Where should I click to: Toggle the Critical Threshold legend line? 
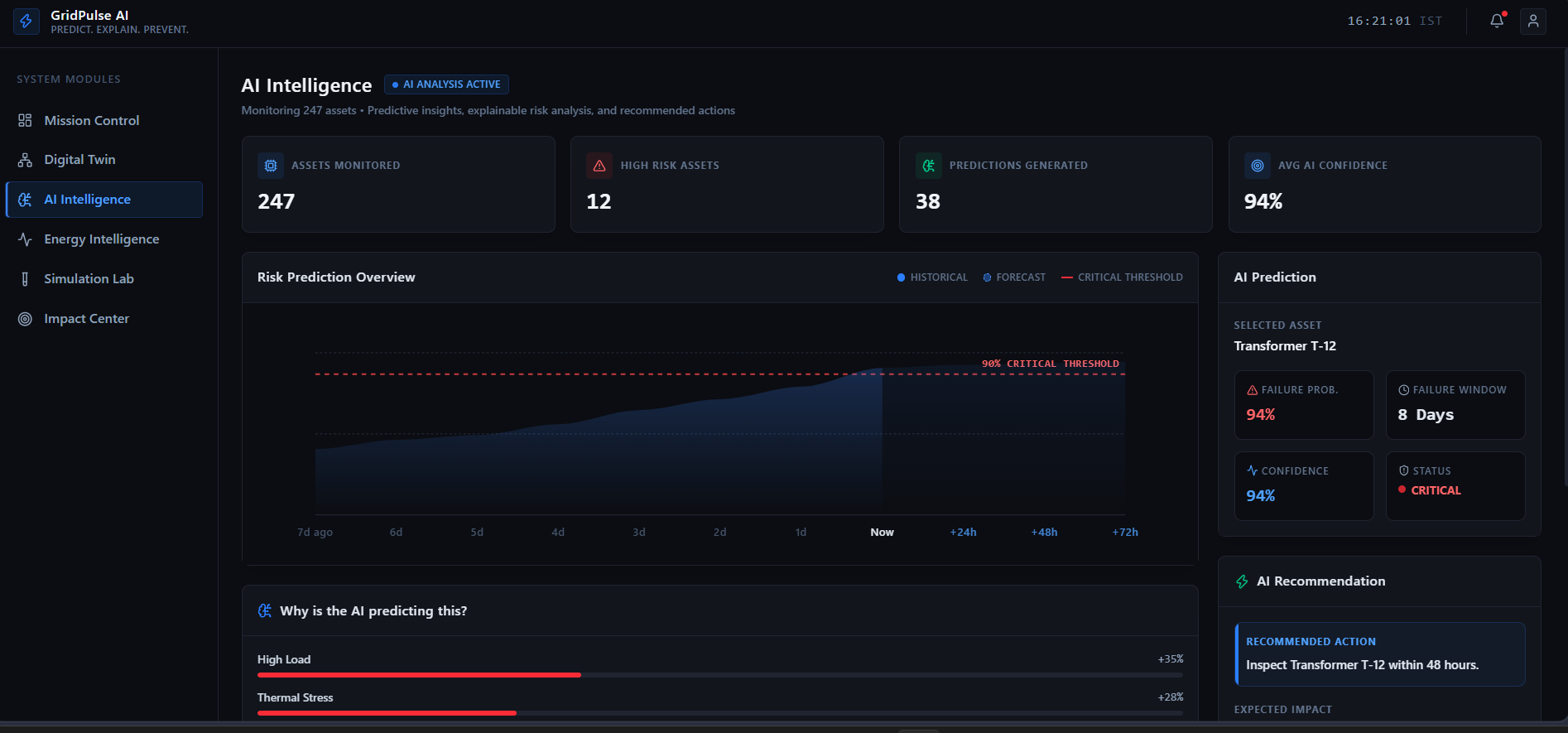tap(1122, 277)
